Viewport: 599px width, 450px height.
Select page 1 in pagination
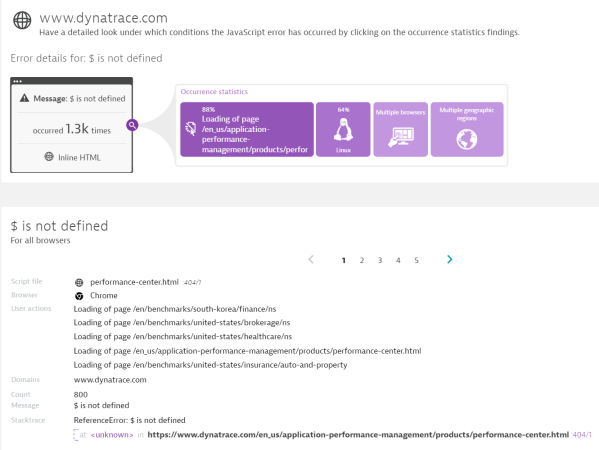point(343,261)
